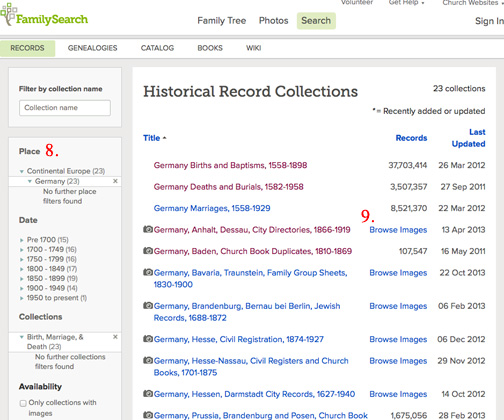This screenshot has width=504, height=420.
Task: Open Germany Marriages, 1558-1929 collection
Action: click(212, 208)
